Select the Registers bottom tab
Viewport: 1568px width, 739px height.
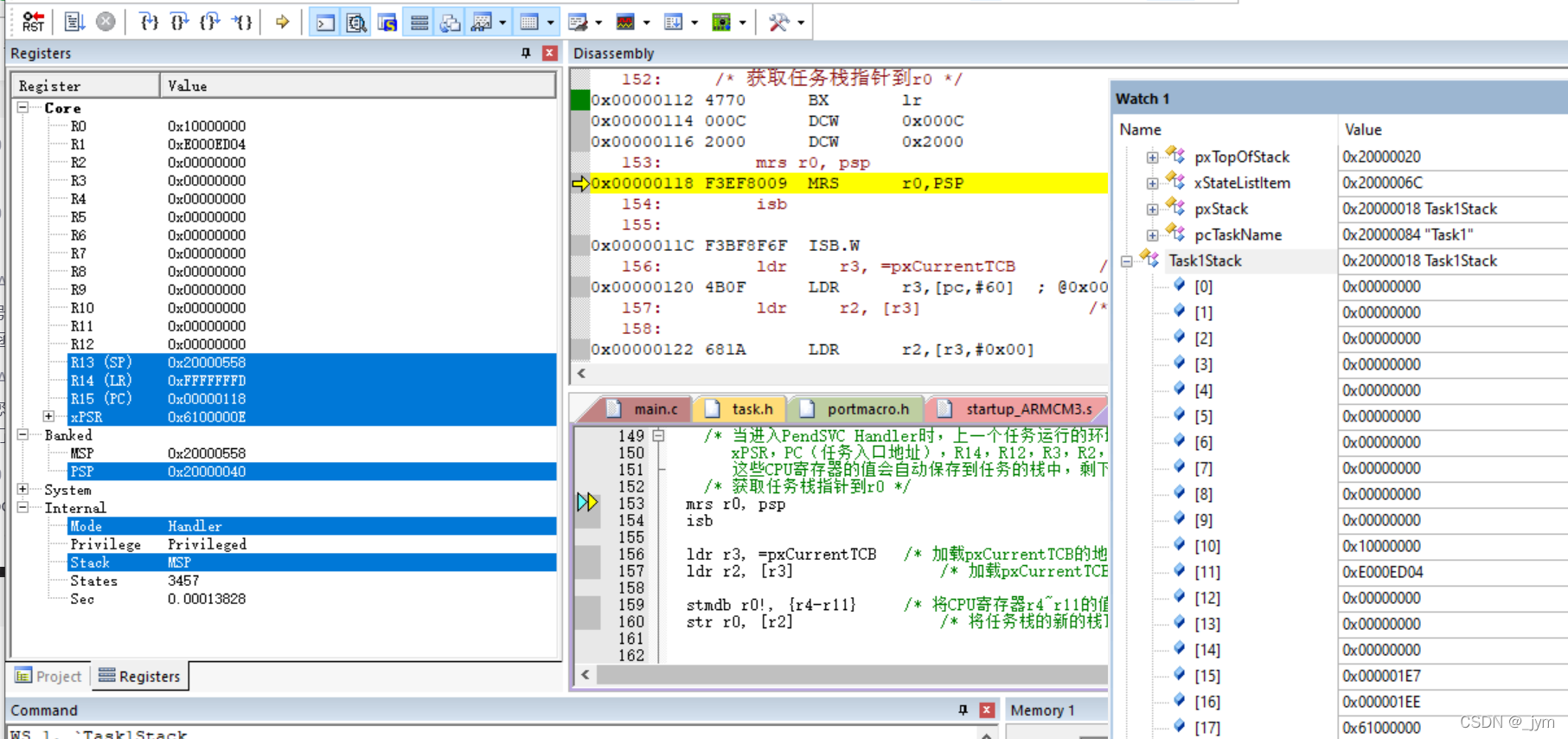click(x=139, y=676)
